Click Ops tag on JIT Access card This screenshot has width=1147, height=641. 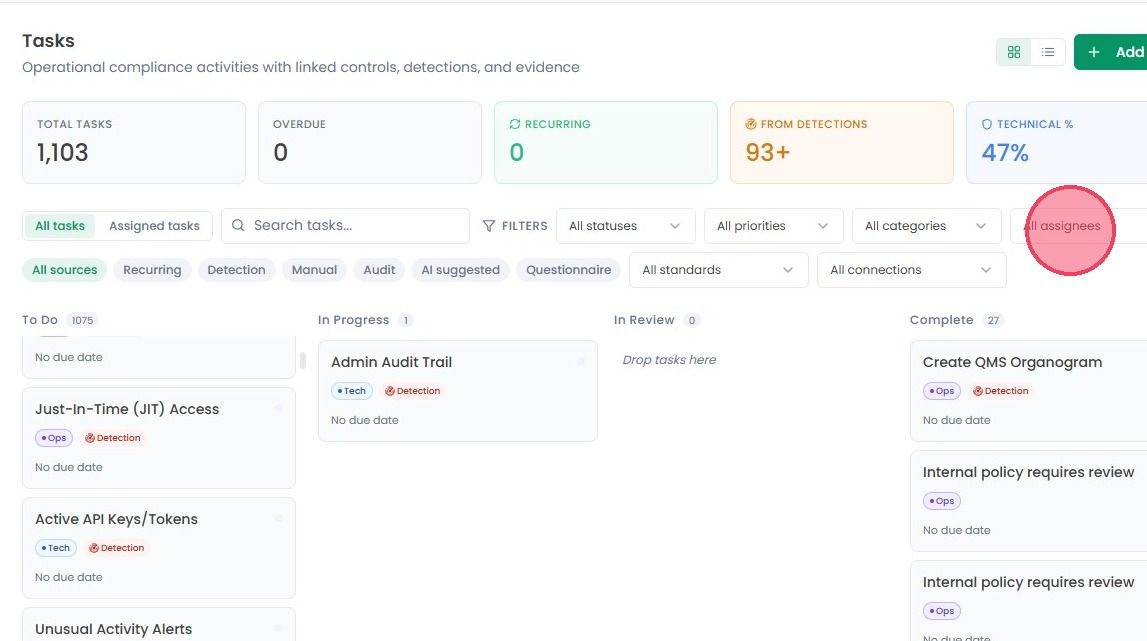(x=53, y=438)
